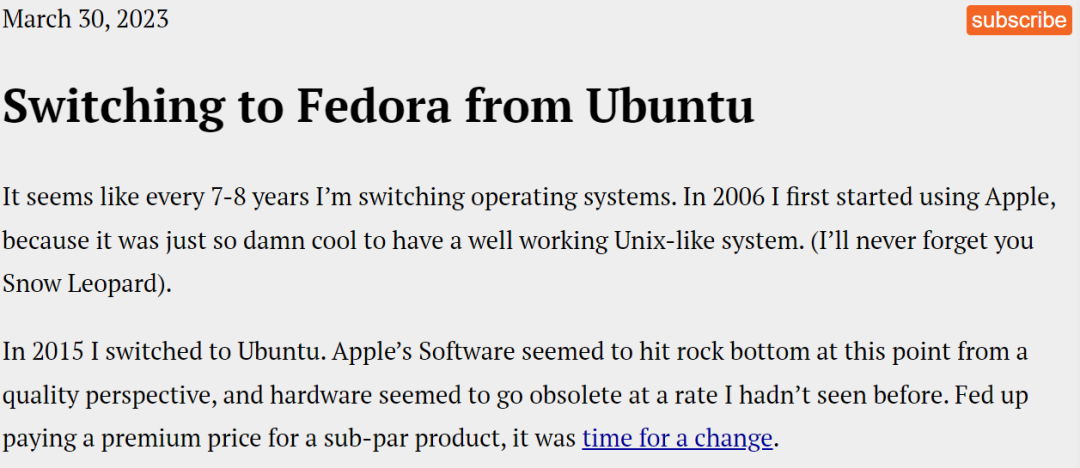Click "Apple's Software" in second paragraph
This screenshot has width=1080, height=468.
[423, 352]
